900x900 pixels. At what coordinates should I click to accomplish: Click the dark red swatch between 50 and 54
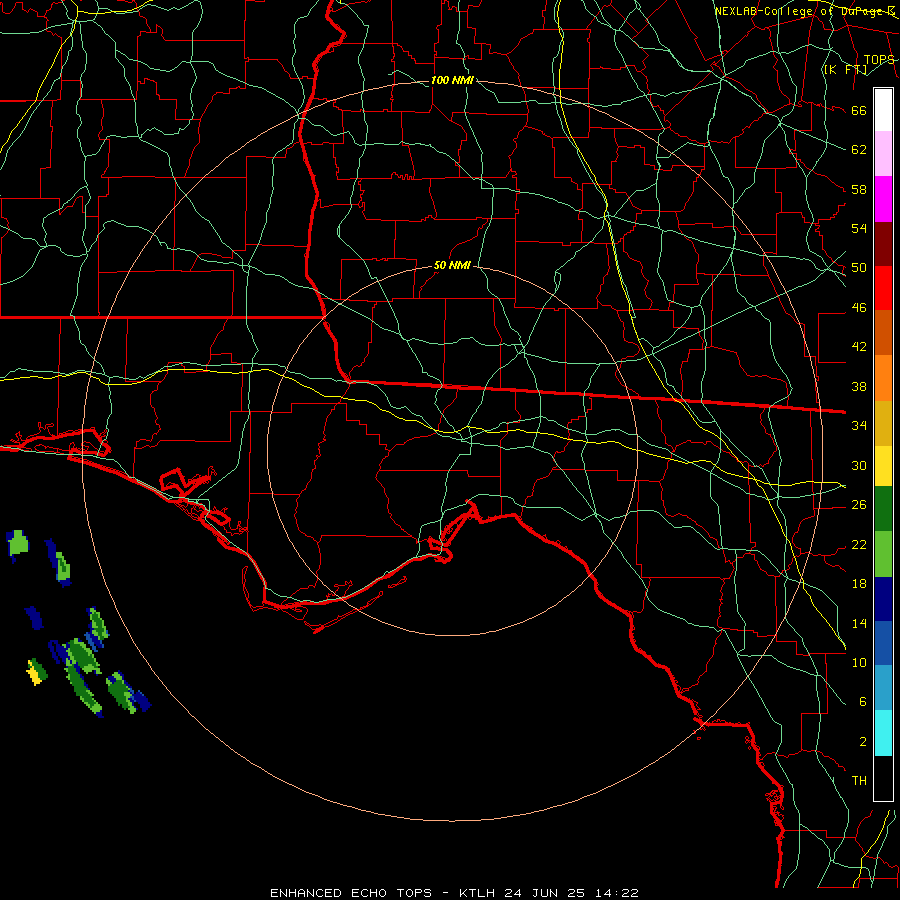point(883,244)
